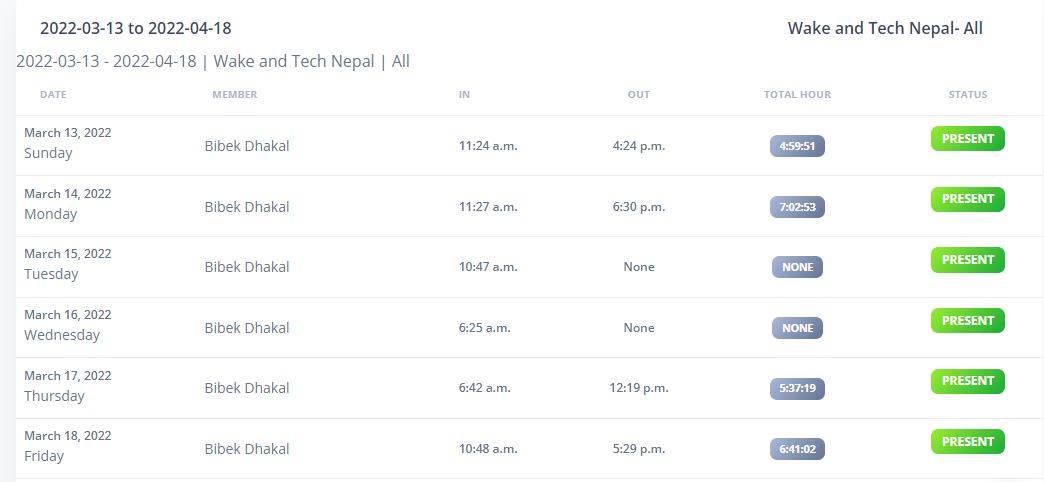The image size is (1044, 482).
Task: Select the 6:41:02 total hour badge
Action: (x=797, y=449)
